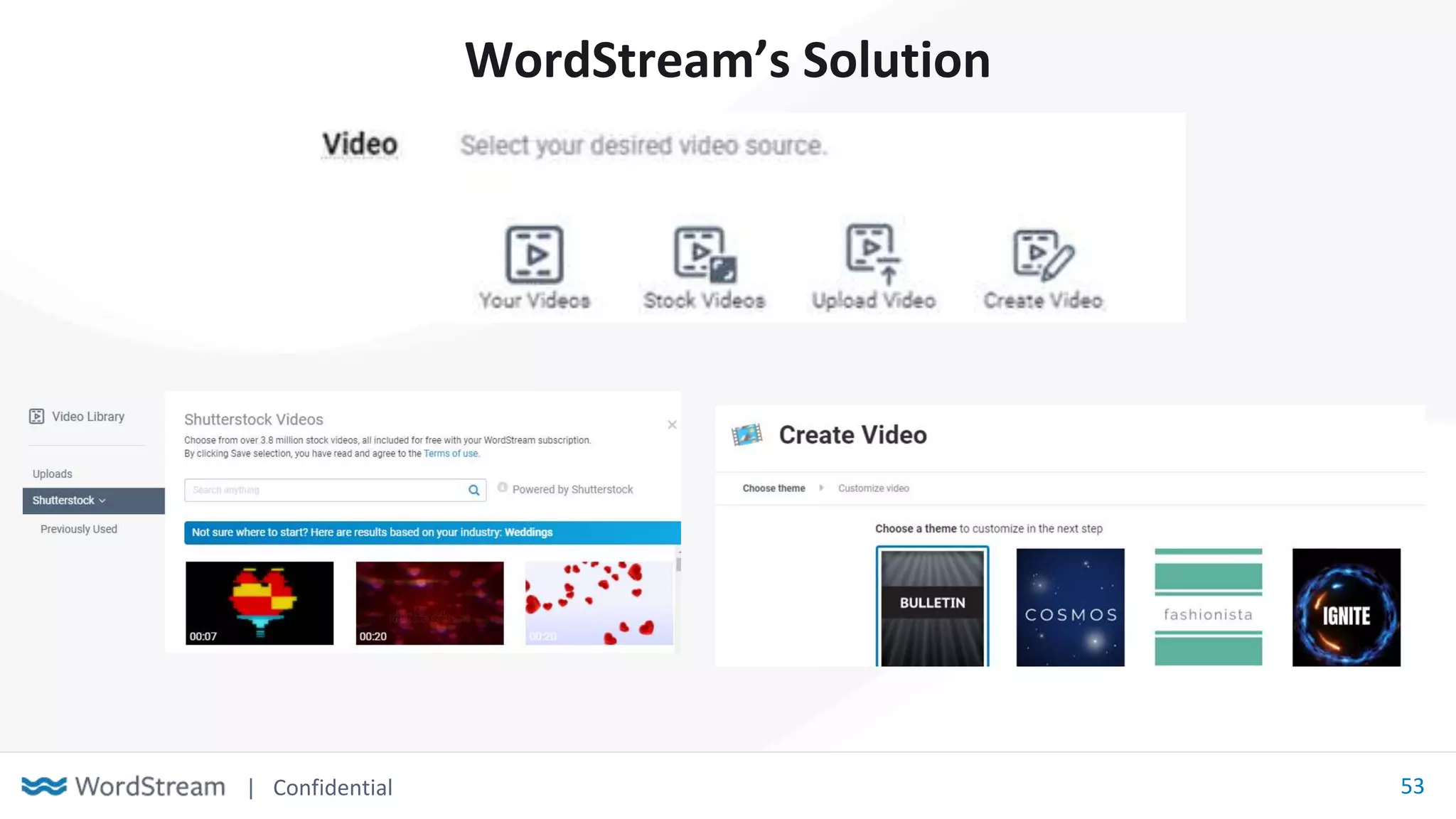1456x819 pixels.
Task: Choose the BULLETIN theme
Action: (932, 606)
